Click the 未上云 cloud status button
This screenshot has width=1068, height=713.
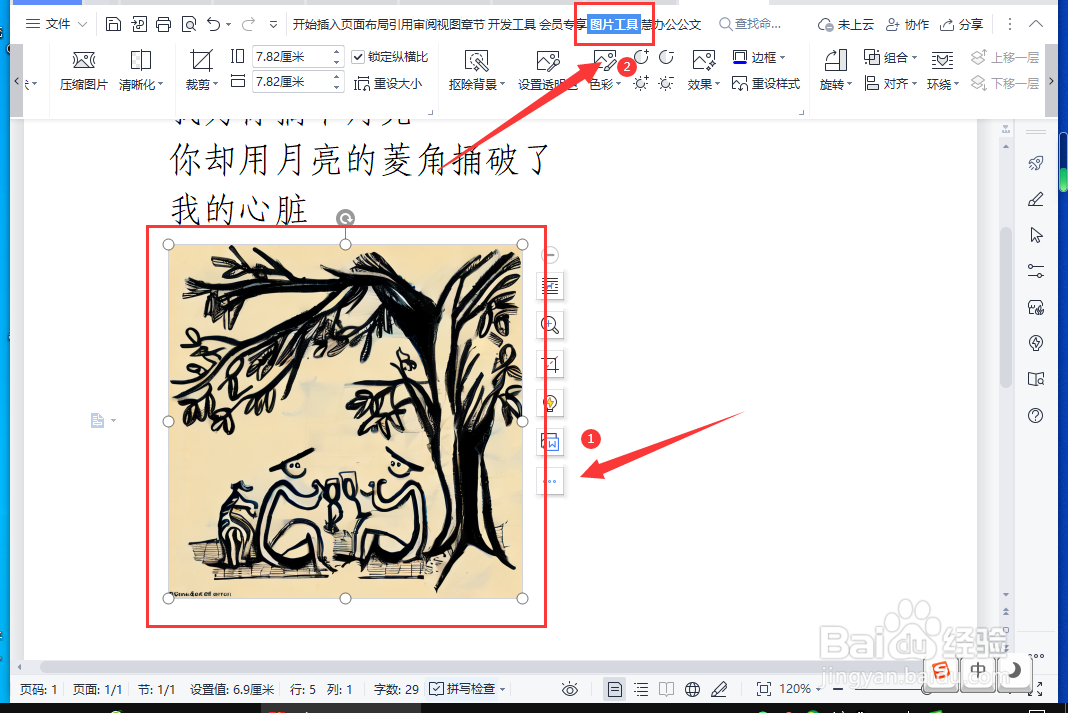coord(845,25)
